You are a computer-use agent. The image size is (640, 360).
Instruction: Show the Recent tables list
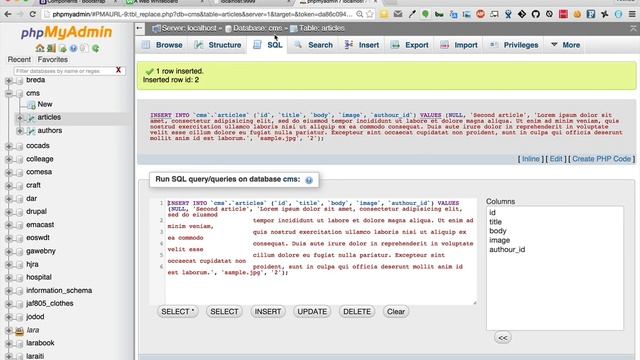[19, 60]
